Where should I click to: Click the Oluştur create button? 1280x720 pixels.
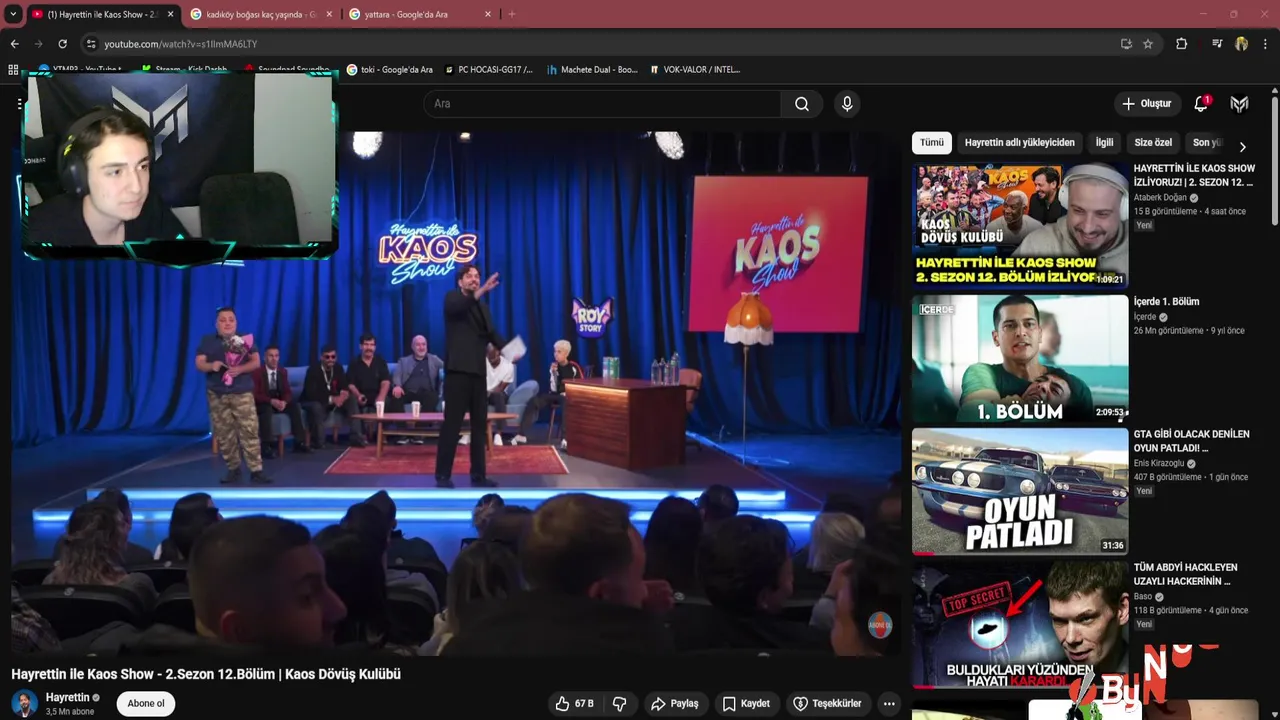[x=1146, y=104]
